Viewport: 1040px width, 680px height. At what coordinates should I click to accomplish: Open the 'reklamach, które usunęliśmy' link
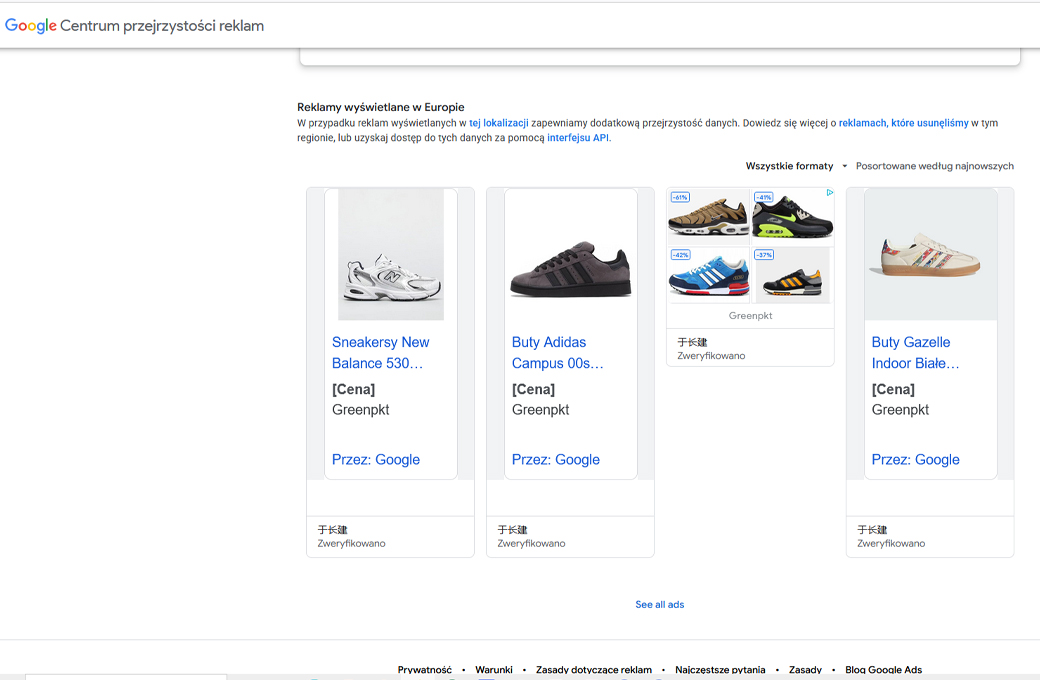pyautogui.click(x=903, y=123)
